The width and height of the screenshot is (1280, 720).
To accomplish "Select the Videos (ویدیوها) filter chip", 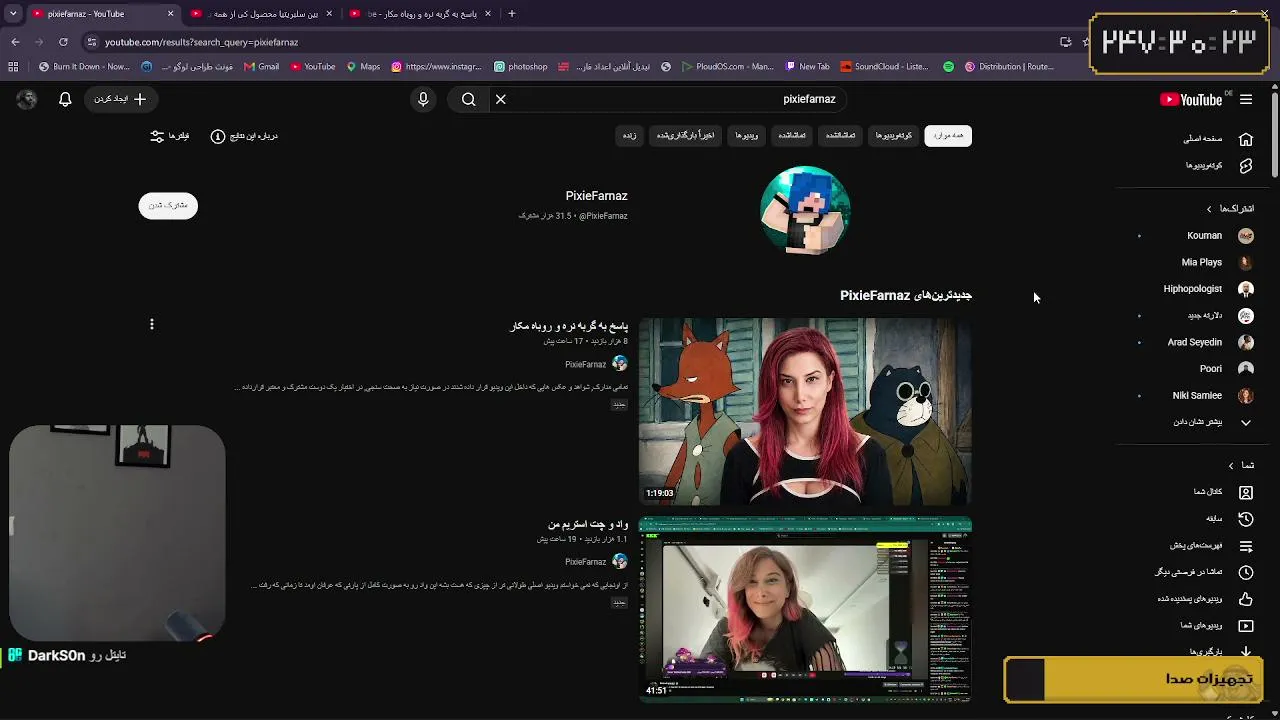I will coord(747,135).
